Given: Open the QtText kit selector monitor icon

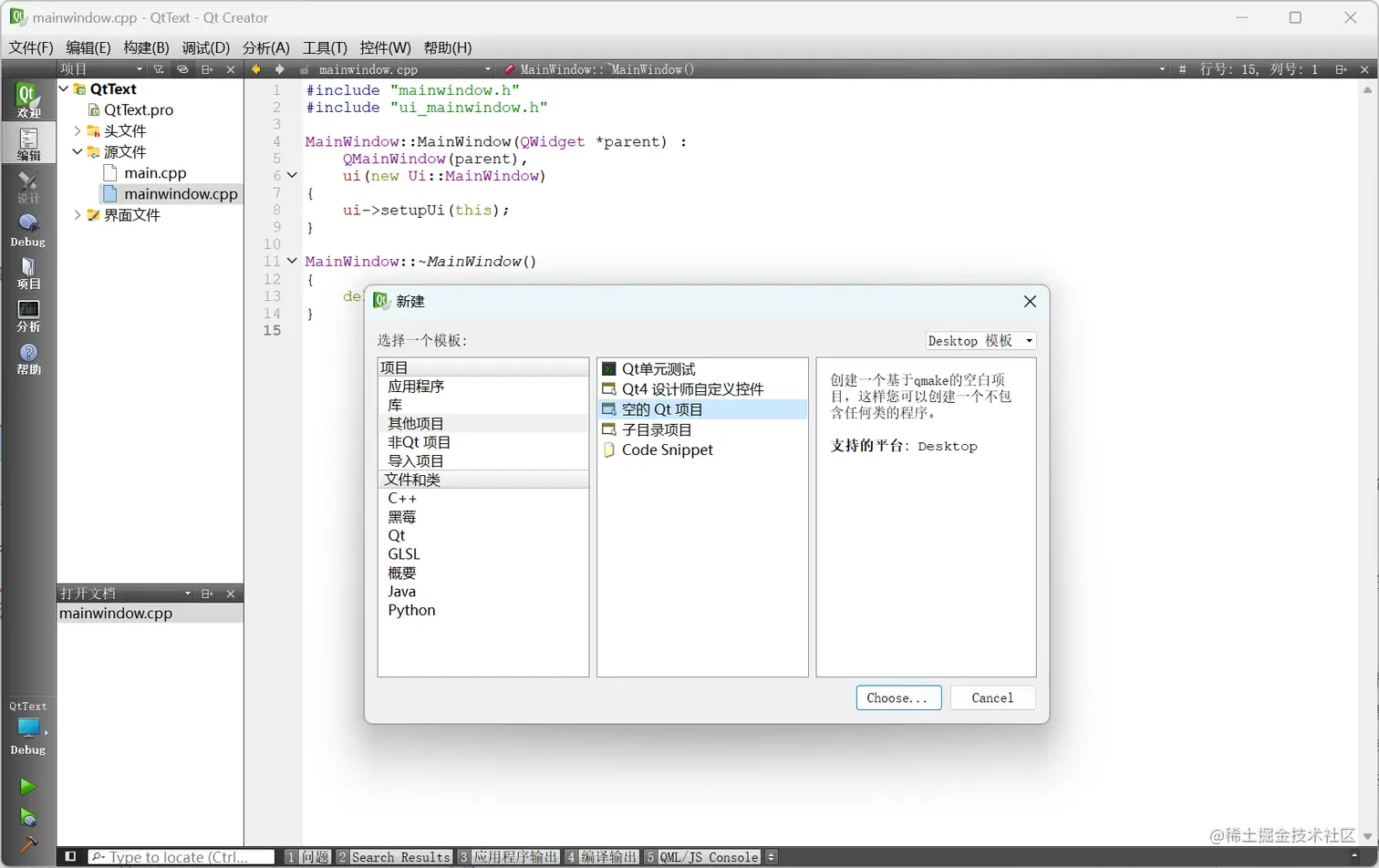Looking at the screenshot, I should (x=28, y=728).
